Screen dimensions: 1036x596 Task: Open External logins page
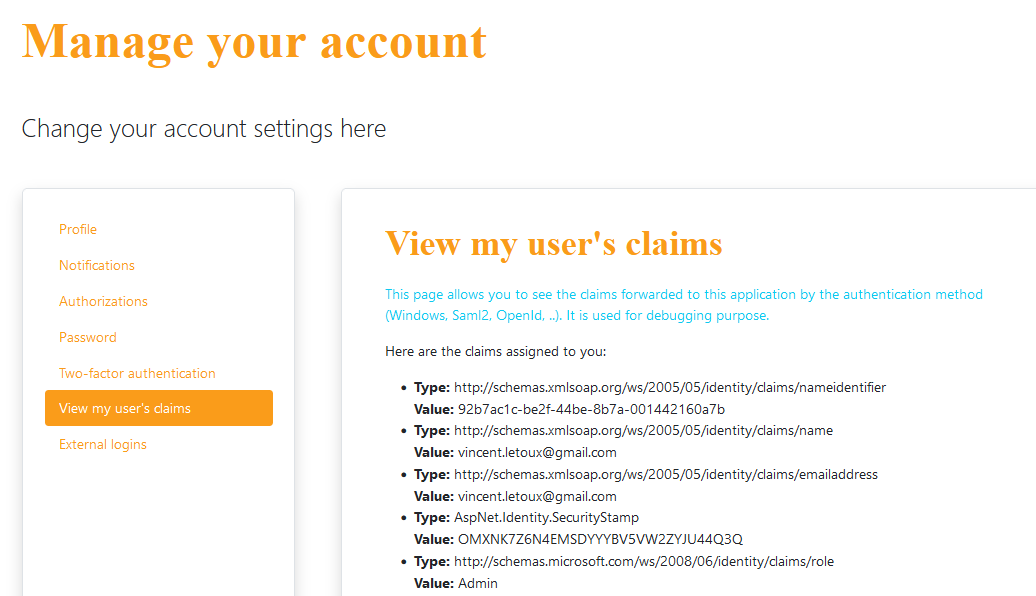coord(102,445)
